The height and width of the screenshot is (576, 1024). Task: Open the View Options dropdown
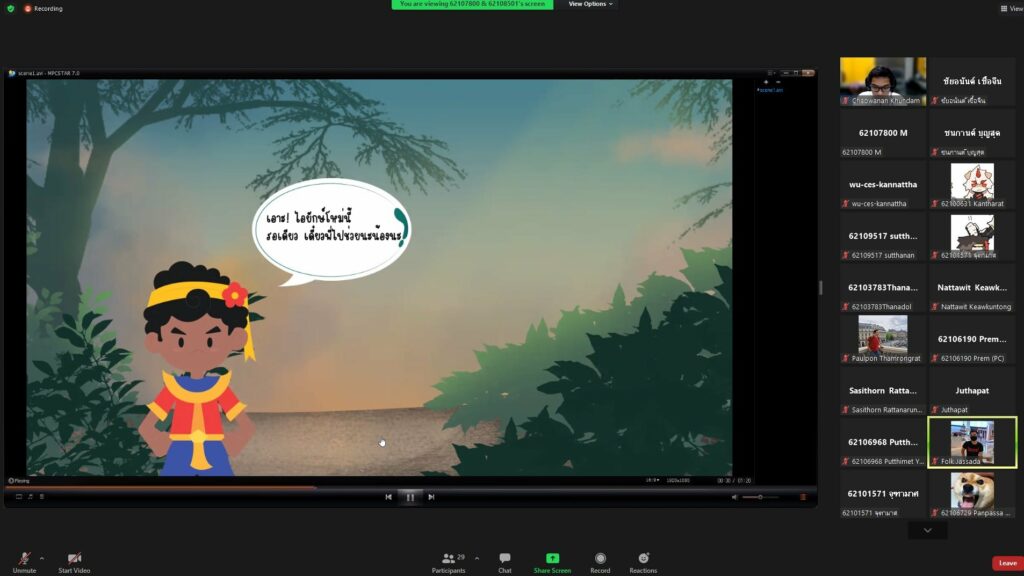click(x=588, y=4)
